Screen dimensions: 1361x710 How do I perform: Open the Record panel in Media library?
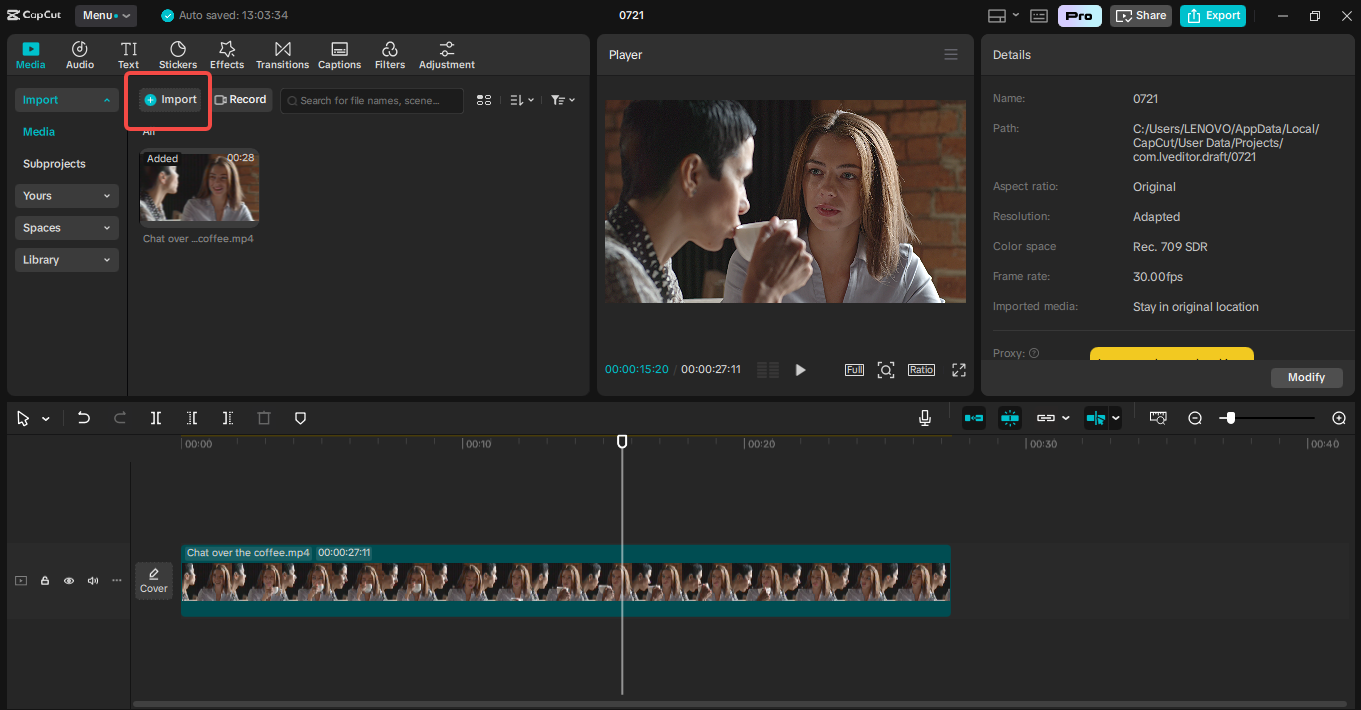pyautogui.click(x=241, y=99)
